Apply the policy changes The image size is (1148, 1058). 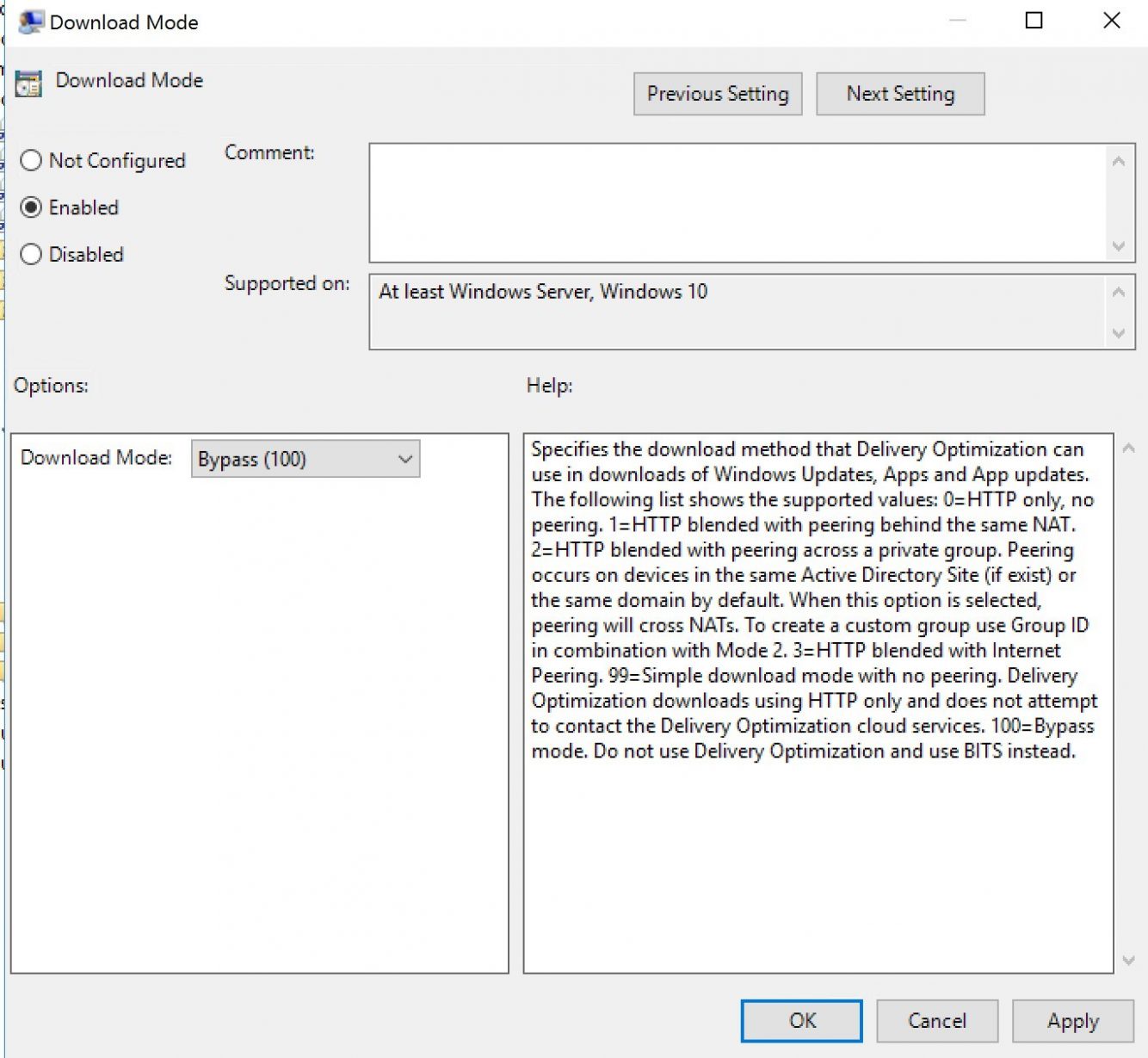[x=1071, y=1020]
